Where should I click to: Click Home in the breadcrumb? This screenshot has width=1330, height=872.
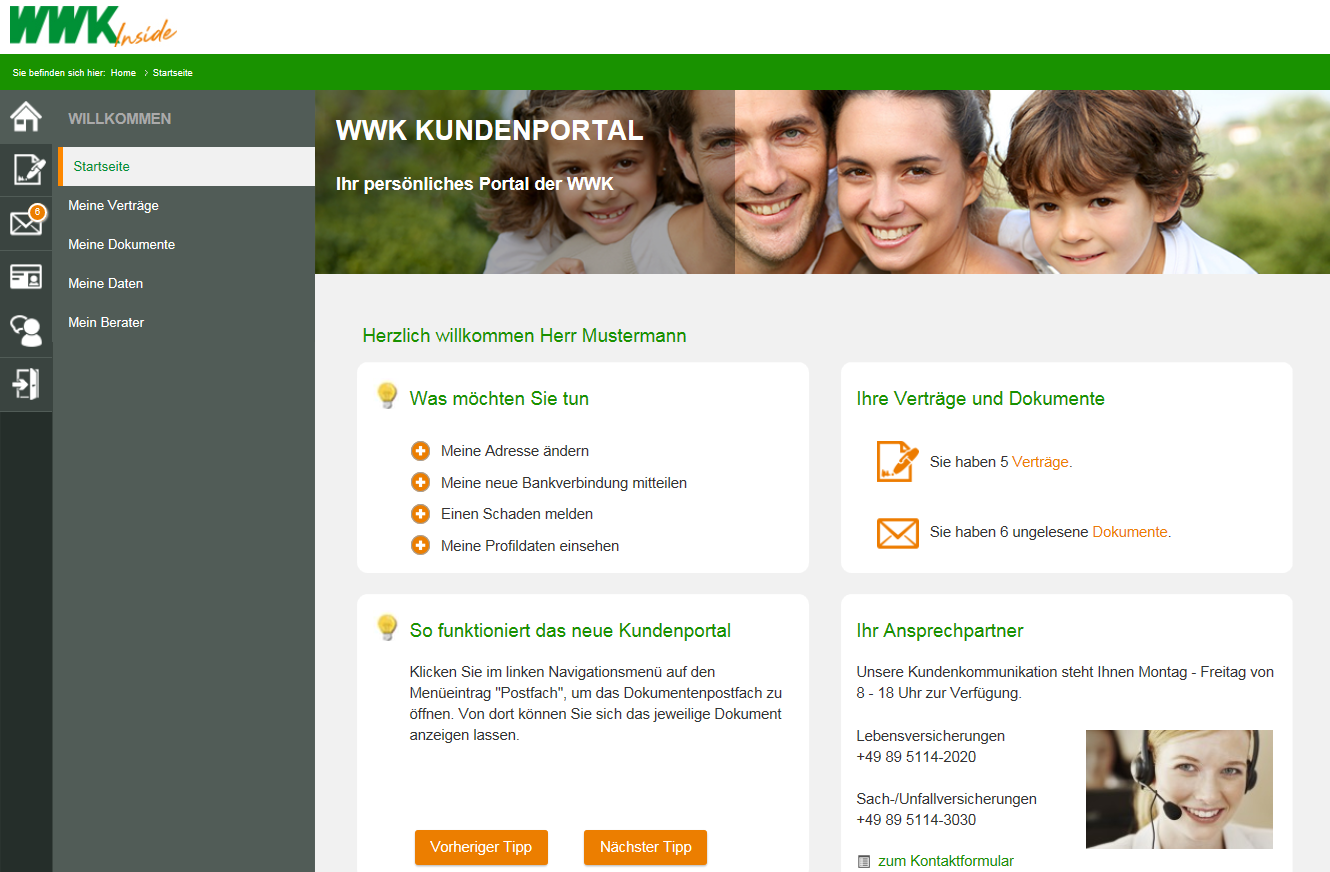click(123, 73)
